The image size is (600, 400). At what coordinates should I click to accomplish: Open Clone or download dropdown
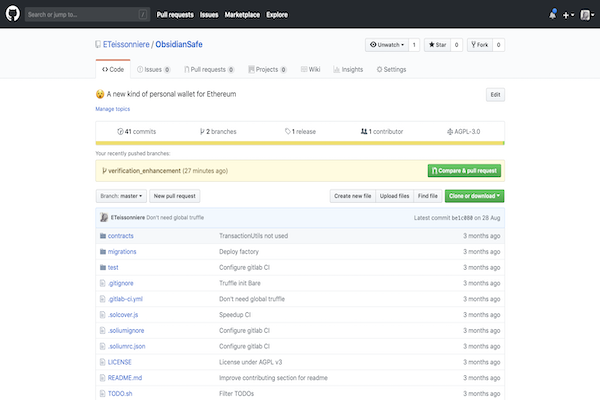474,196
